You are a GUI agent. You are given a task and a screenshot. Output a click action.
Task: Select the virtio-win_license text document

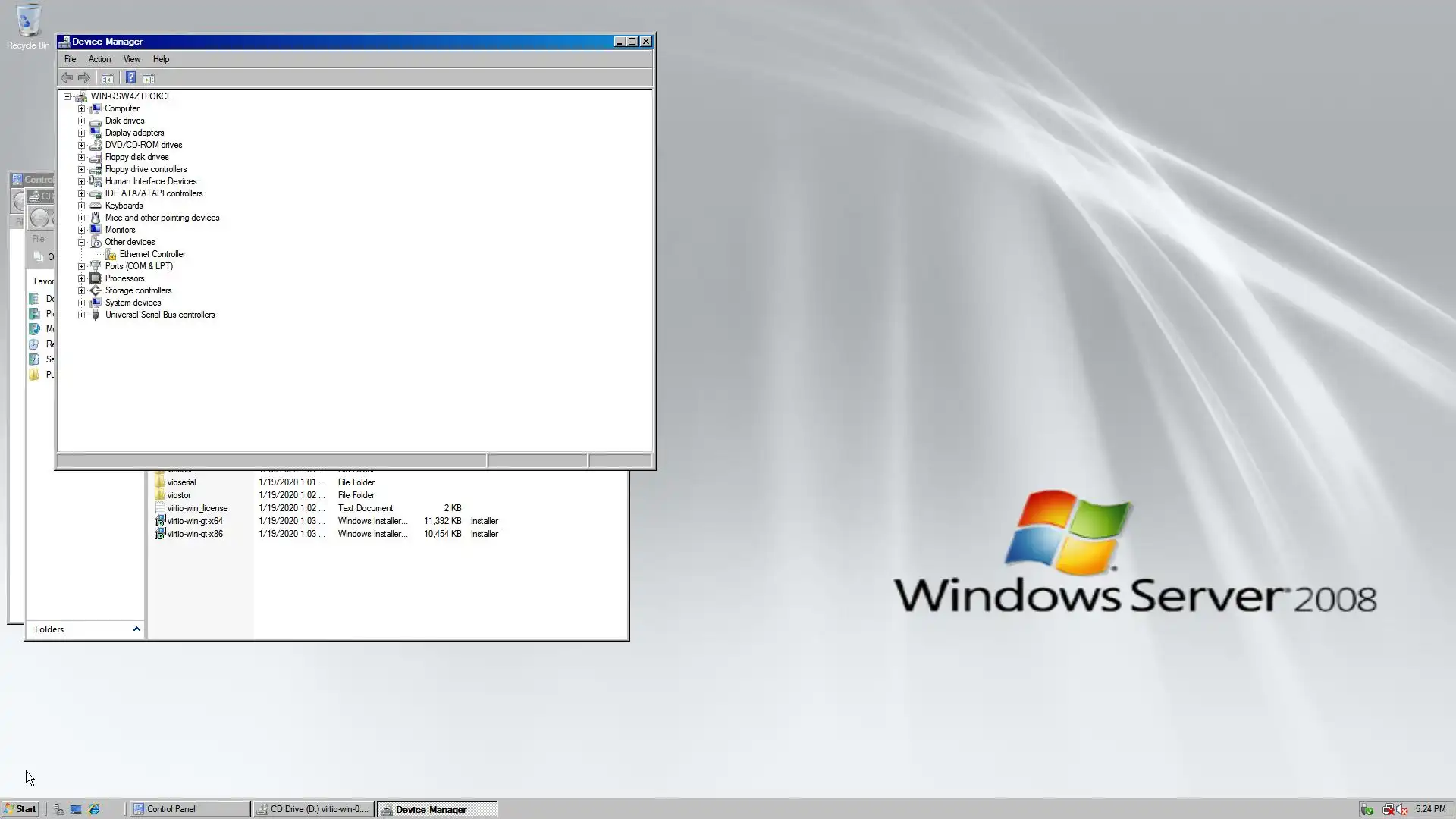tap(197, 508)
